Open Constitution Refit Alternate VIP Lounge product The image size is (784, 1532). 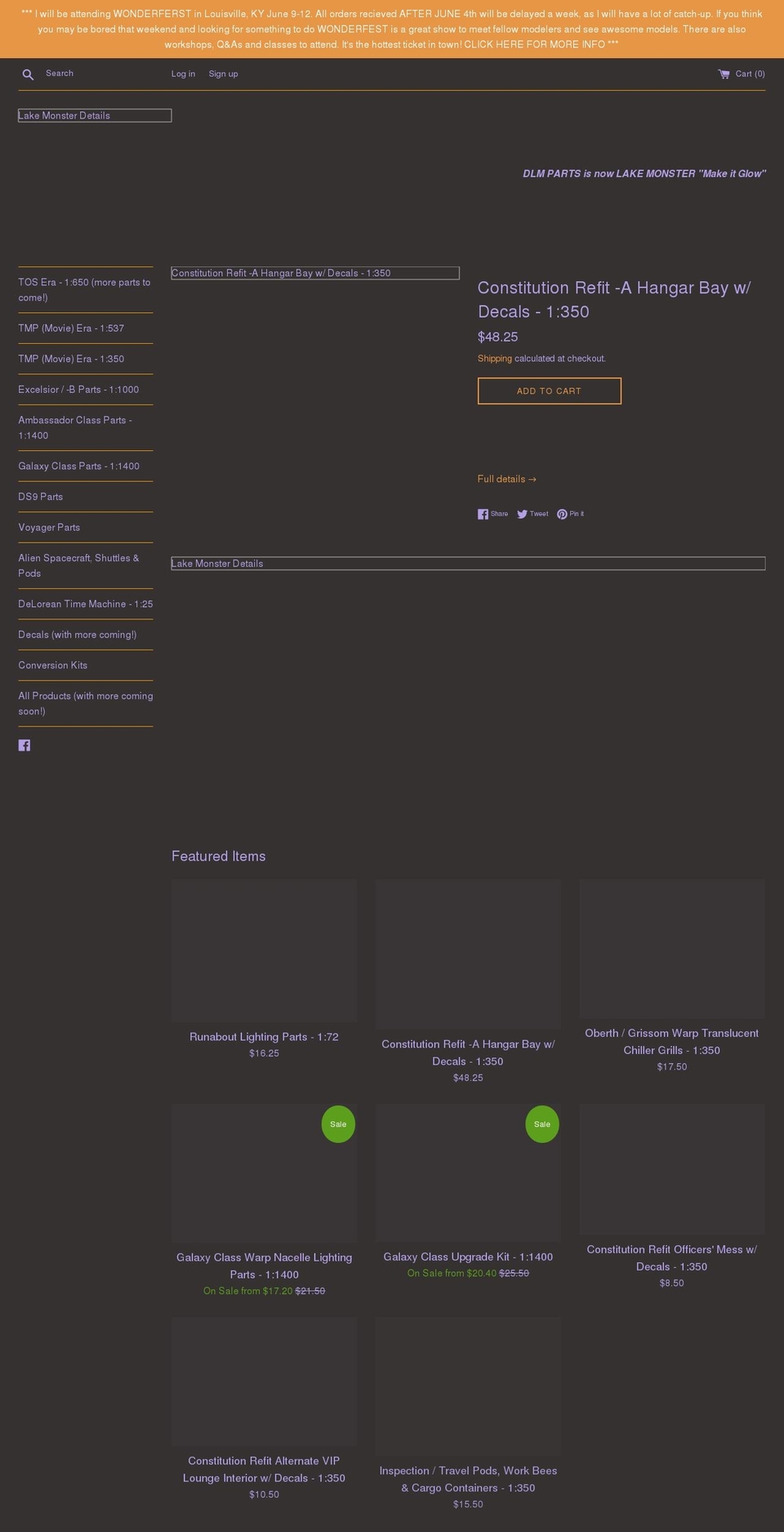click(264, 1469)
